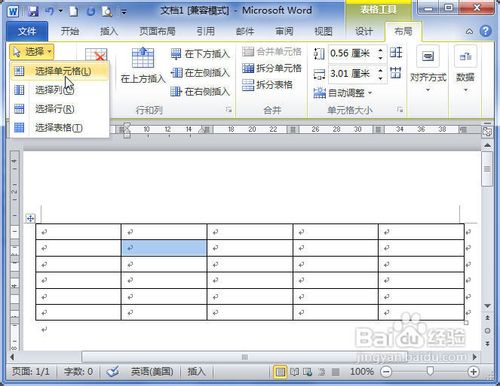Switch to the 邮件 tab
The width and height of the screenshot is (500, 386).
pos(245,31)
